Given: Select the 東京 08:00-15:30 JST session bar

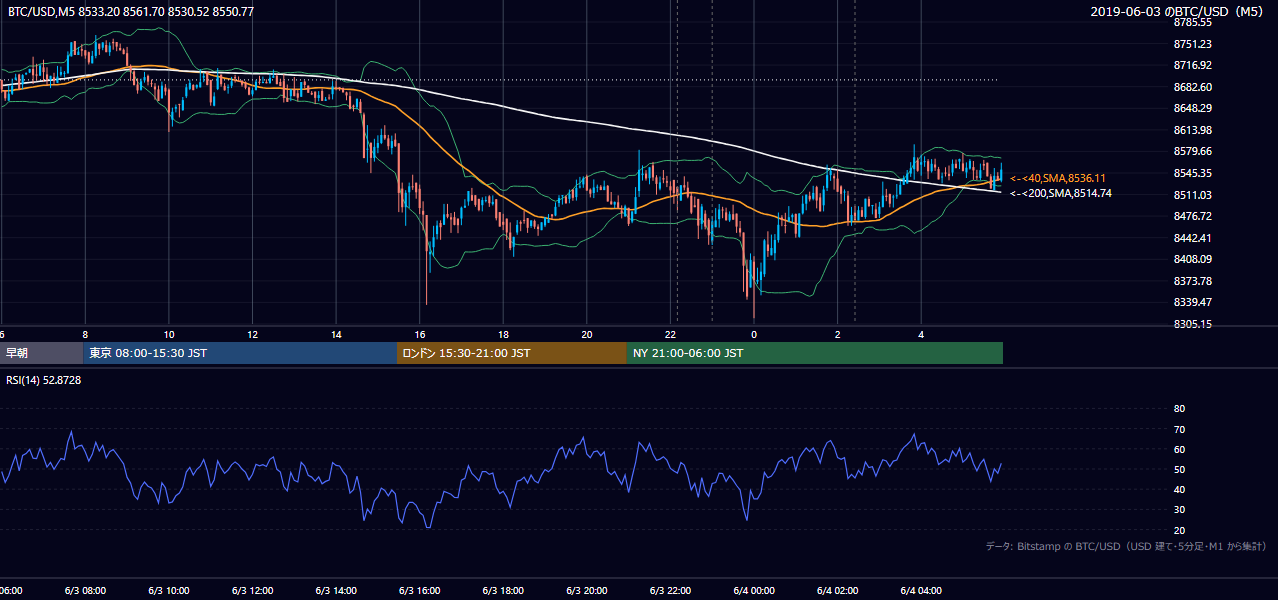Looking at the screenshot, I should pos(240,353).
